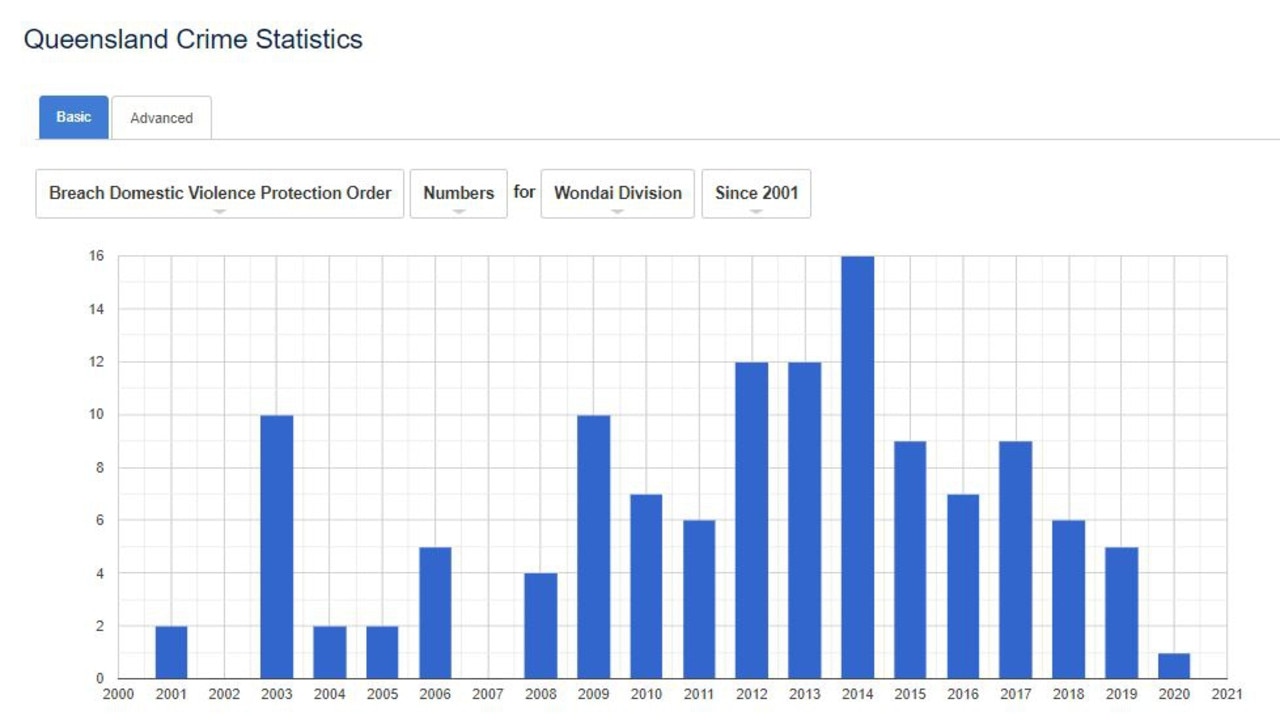Select the 2012 bar in chart
Viewport: 1280px width, 720px height.
752,521
